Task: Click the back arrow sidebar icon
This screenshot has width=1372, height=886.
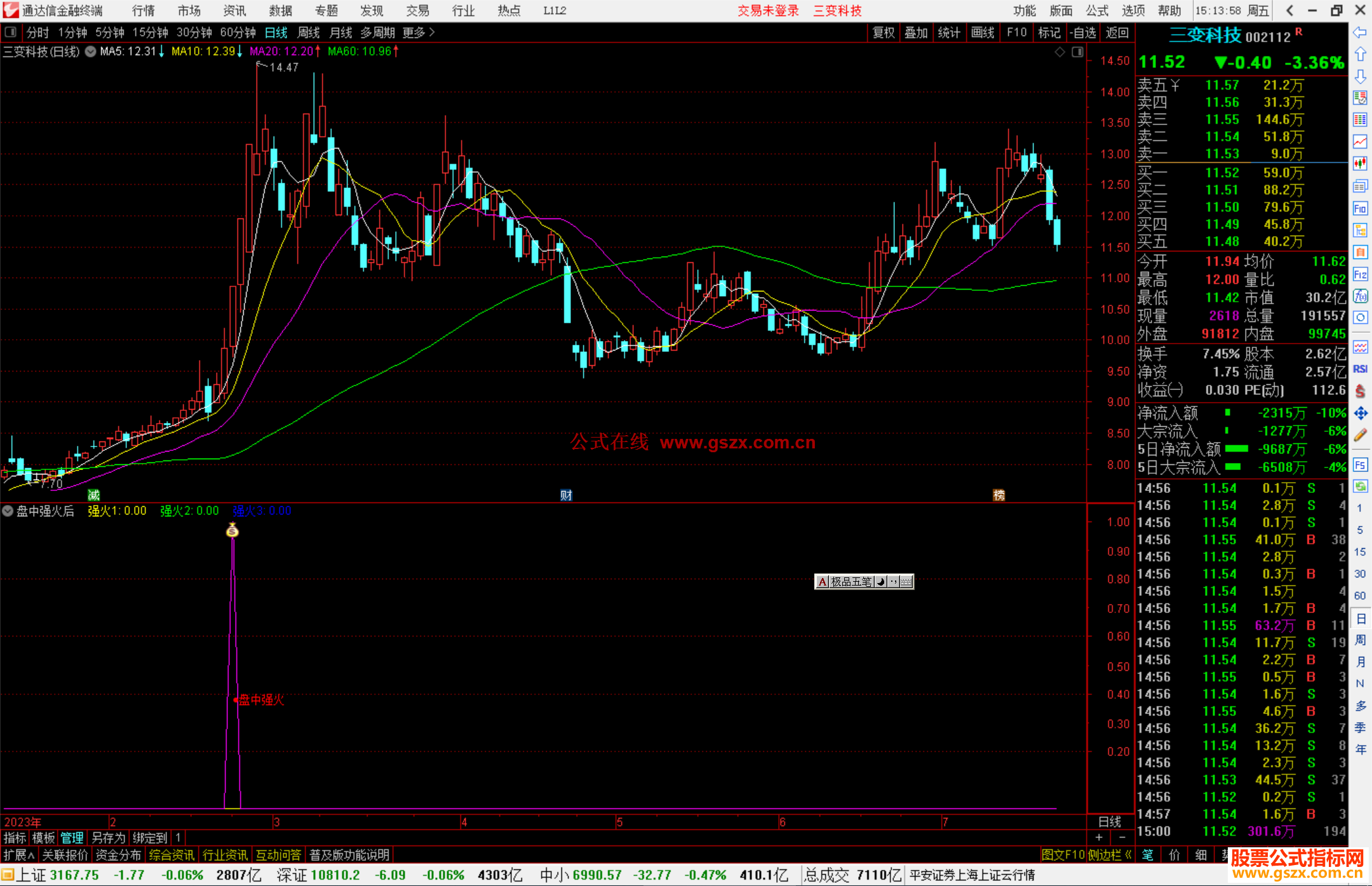Action: point(1360,32)
